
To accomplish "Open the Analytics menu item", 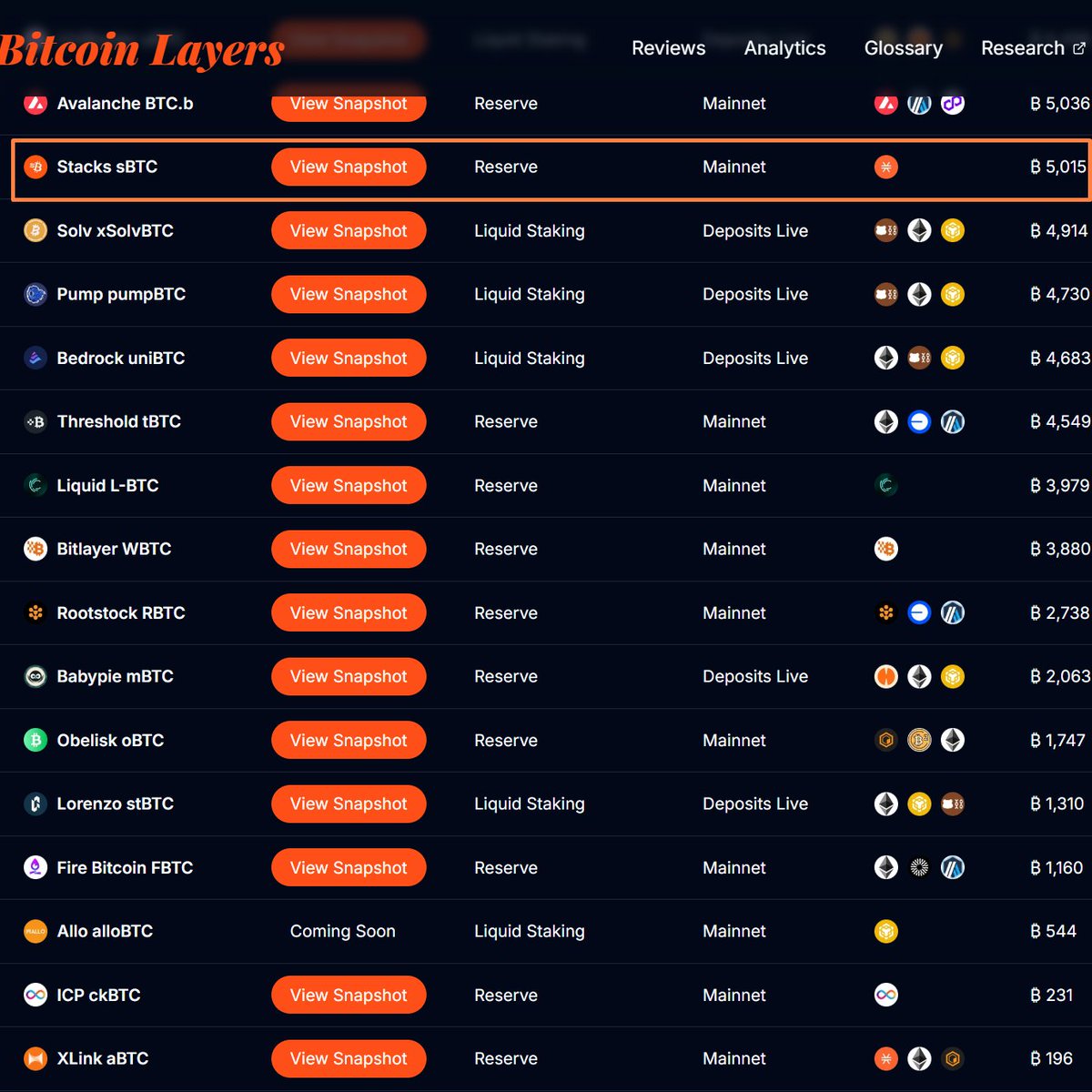I will [785, 48].
